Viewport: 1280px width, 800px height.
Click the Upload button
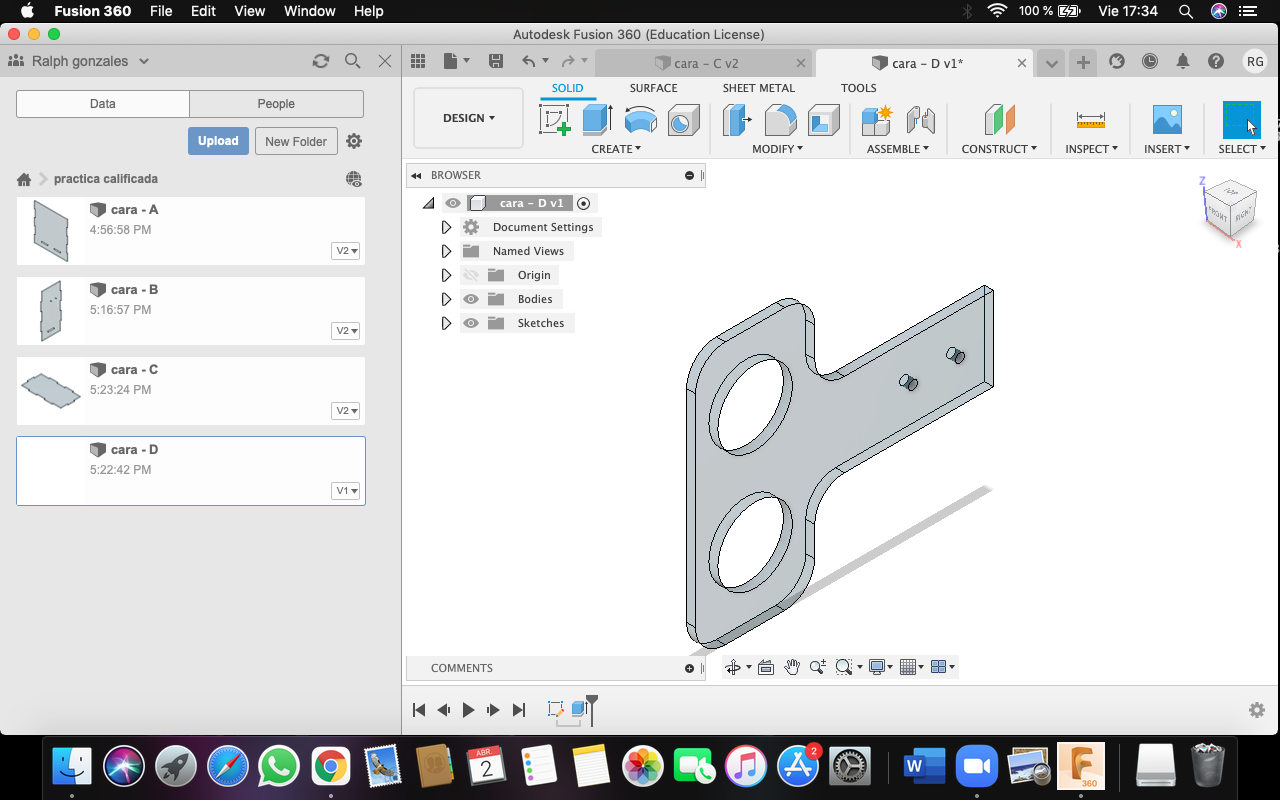coord(218,141)
